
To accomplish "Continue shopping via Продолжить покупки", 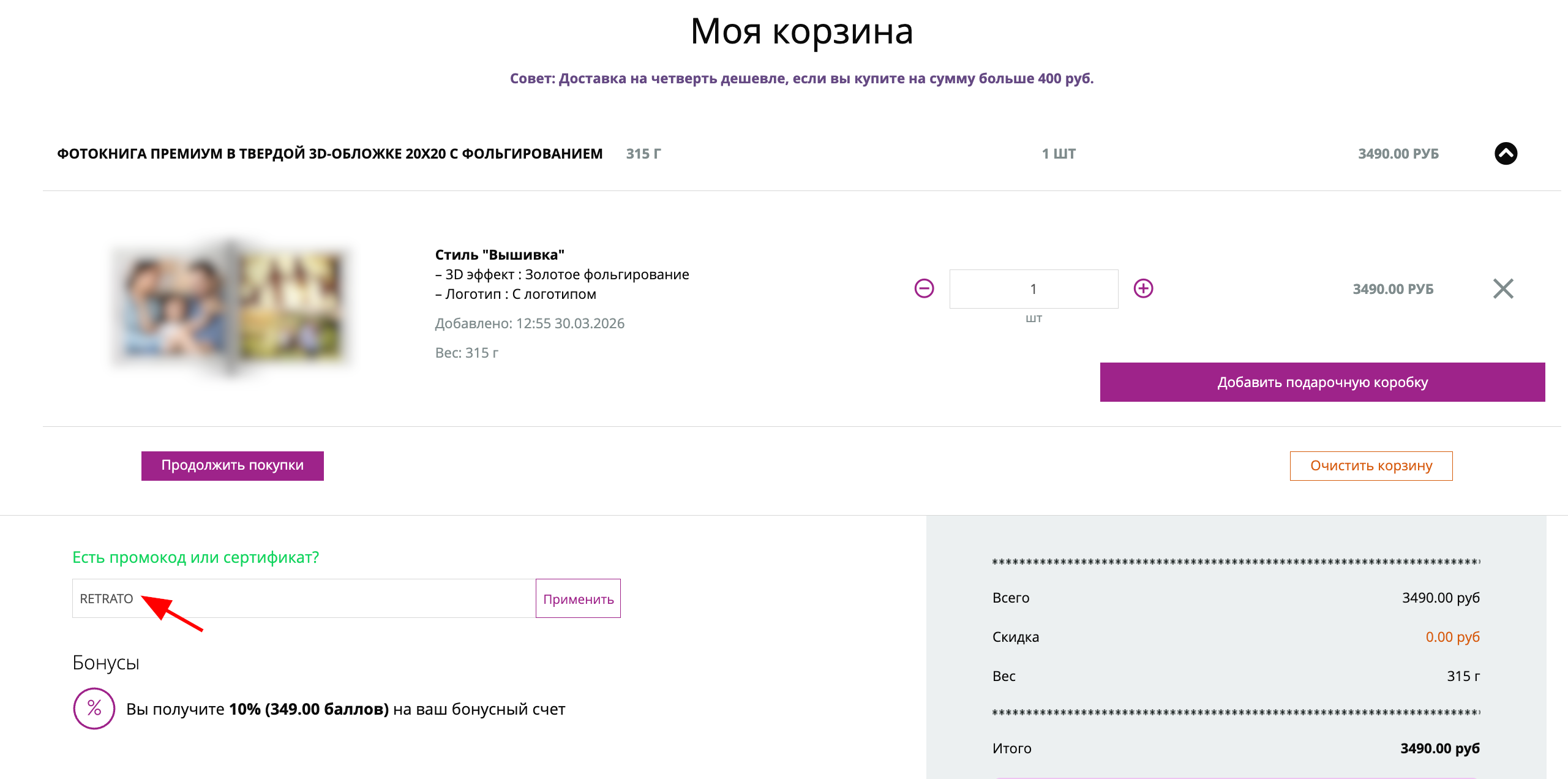I will click(232, 465).
